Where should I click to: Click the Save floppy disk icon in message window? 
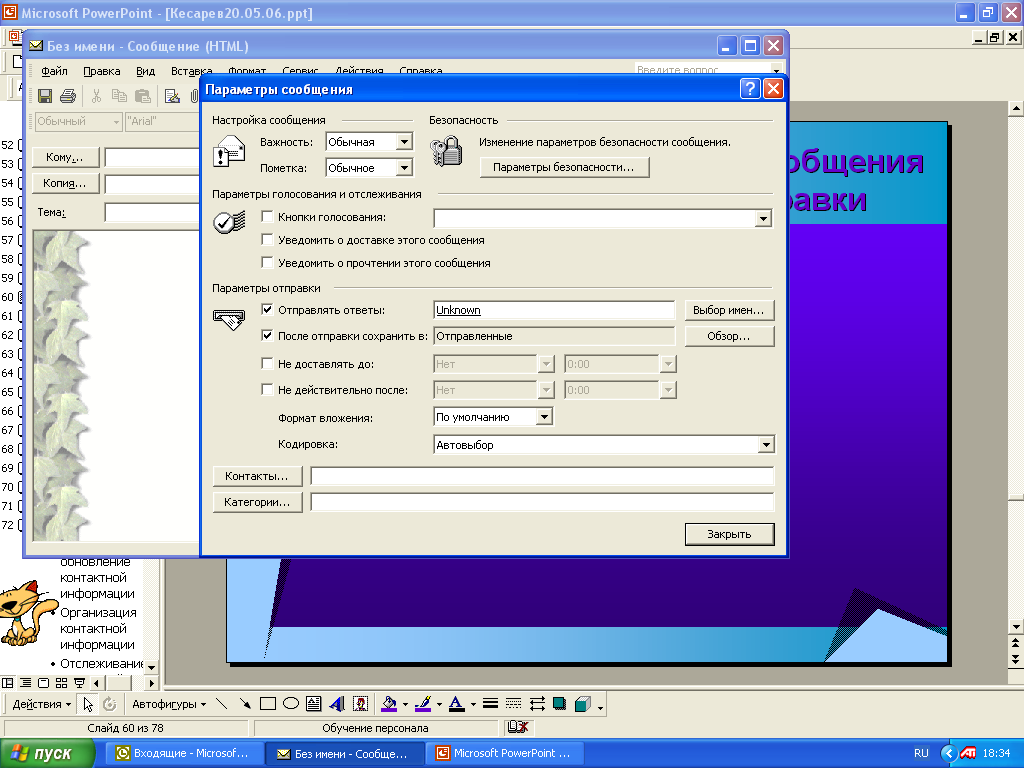coord(45,96)
